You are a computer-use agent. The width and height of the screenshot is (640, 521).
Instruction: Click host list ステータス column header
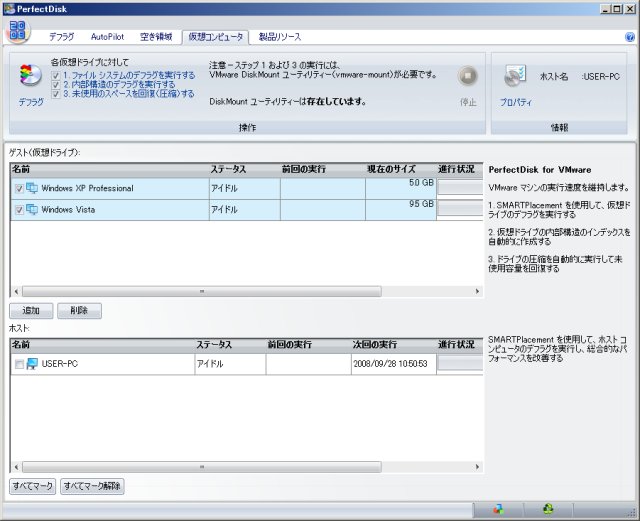[x=230, y=345]
